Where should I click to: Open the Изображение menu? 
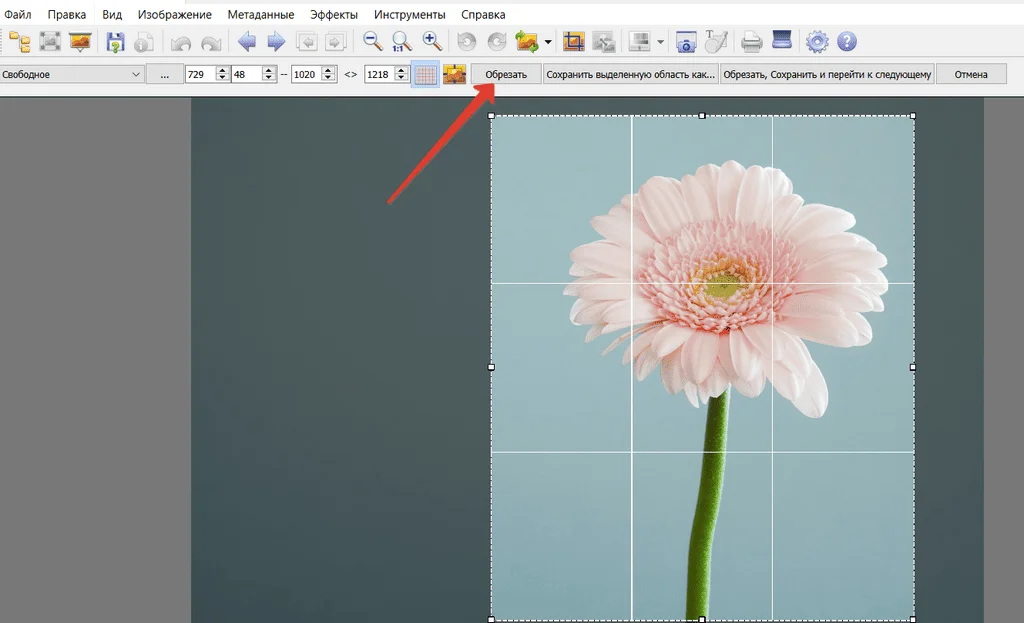[x=175, y=15]
